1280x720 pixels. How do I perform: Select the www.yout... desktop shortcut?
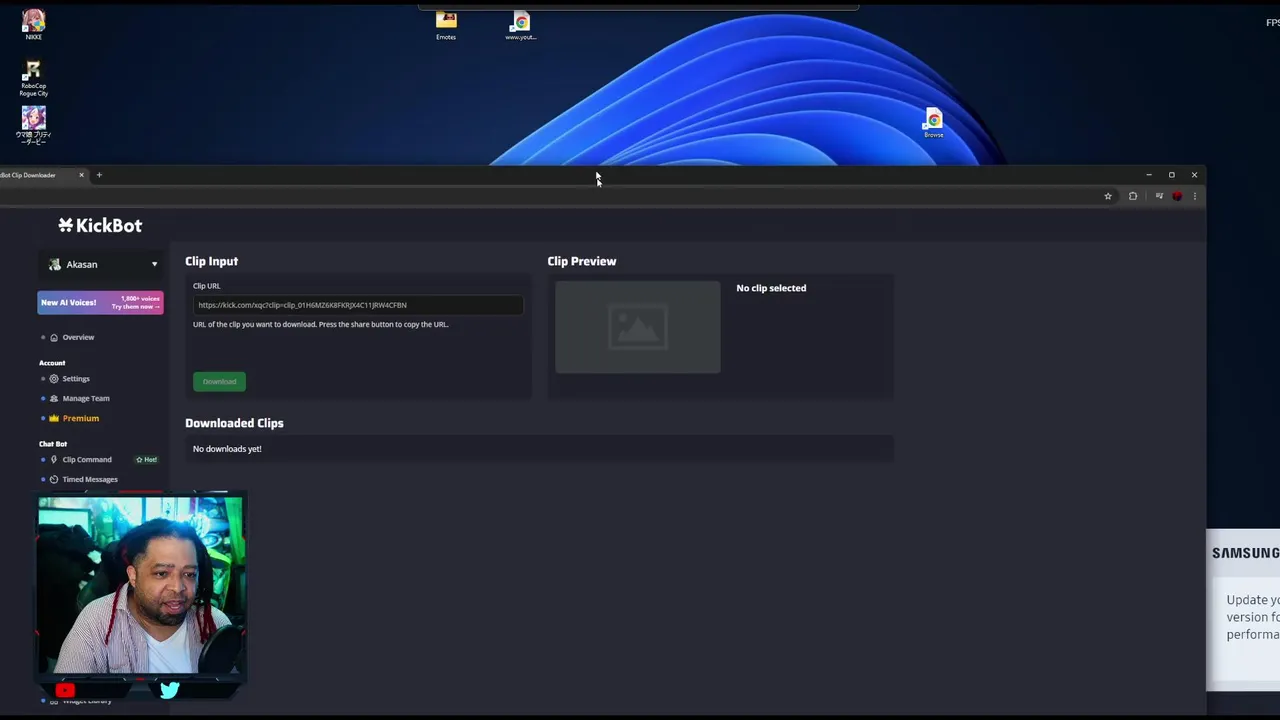(x=520, y=25)
